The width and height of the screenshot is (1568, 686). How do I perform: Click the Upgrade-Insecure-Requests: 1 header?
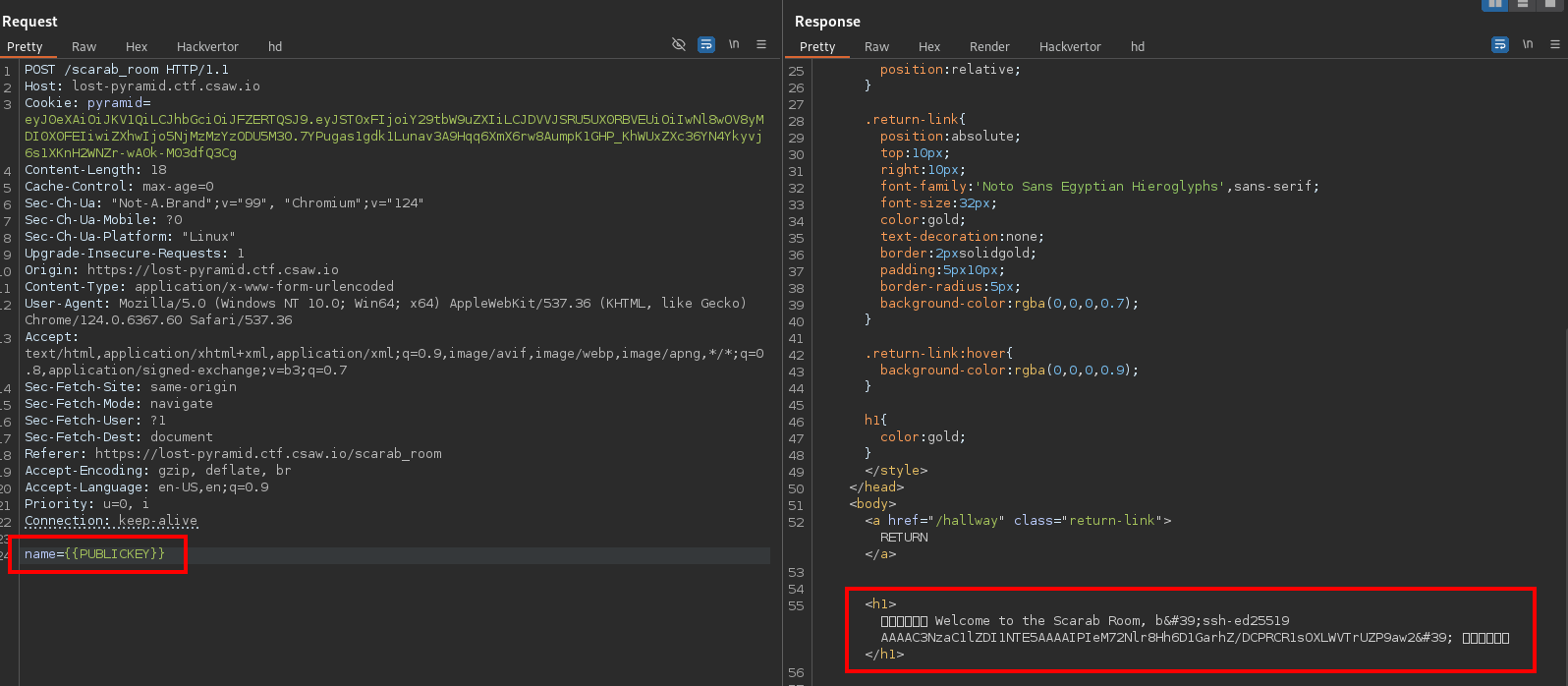pyautogui.click(x=135, y=254)
